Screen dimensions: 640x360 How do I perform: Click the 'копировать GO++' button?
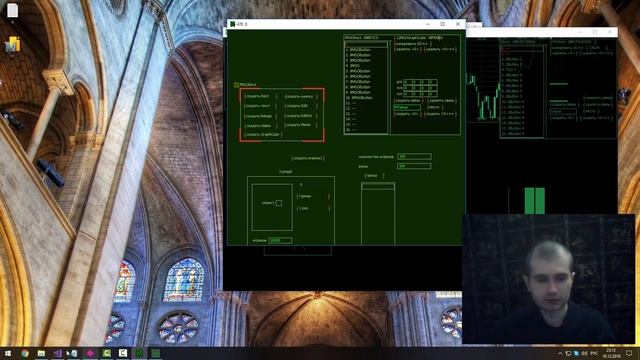(x=413, y=44)
